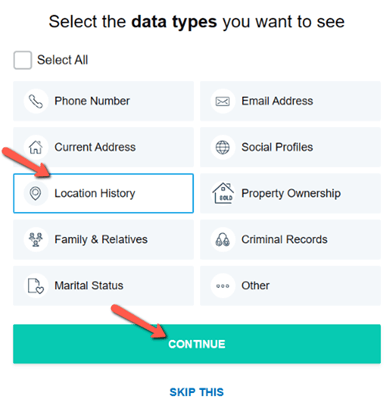Click the phone handset icon
This screenshot has height=400, width=384.
(36, 101)
